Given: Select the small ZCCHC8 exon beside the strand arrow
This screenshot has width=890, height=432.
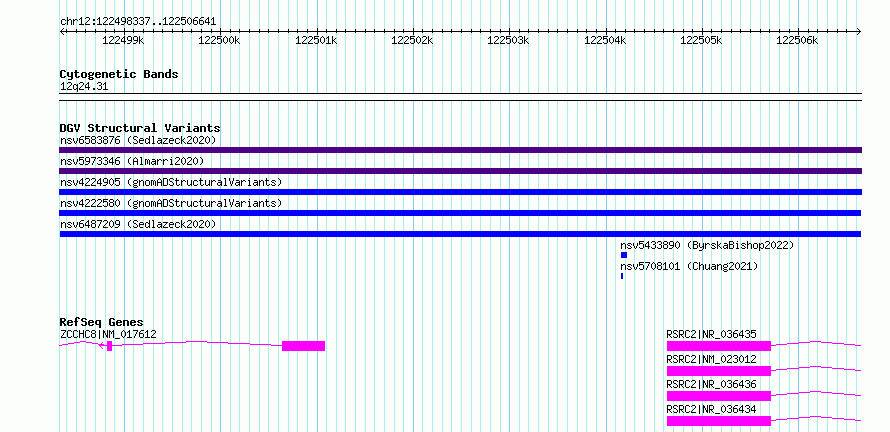Looking at the screenshot, I should (x=110, y=346).
